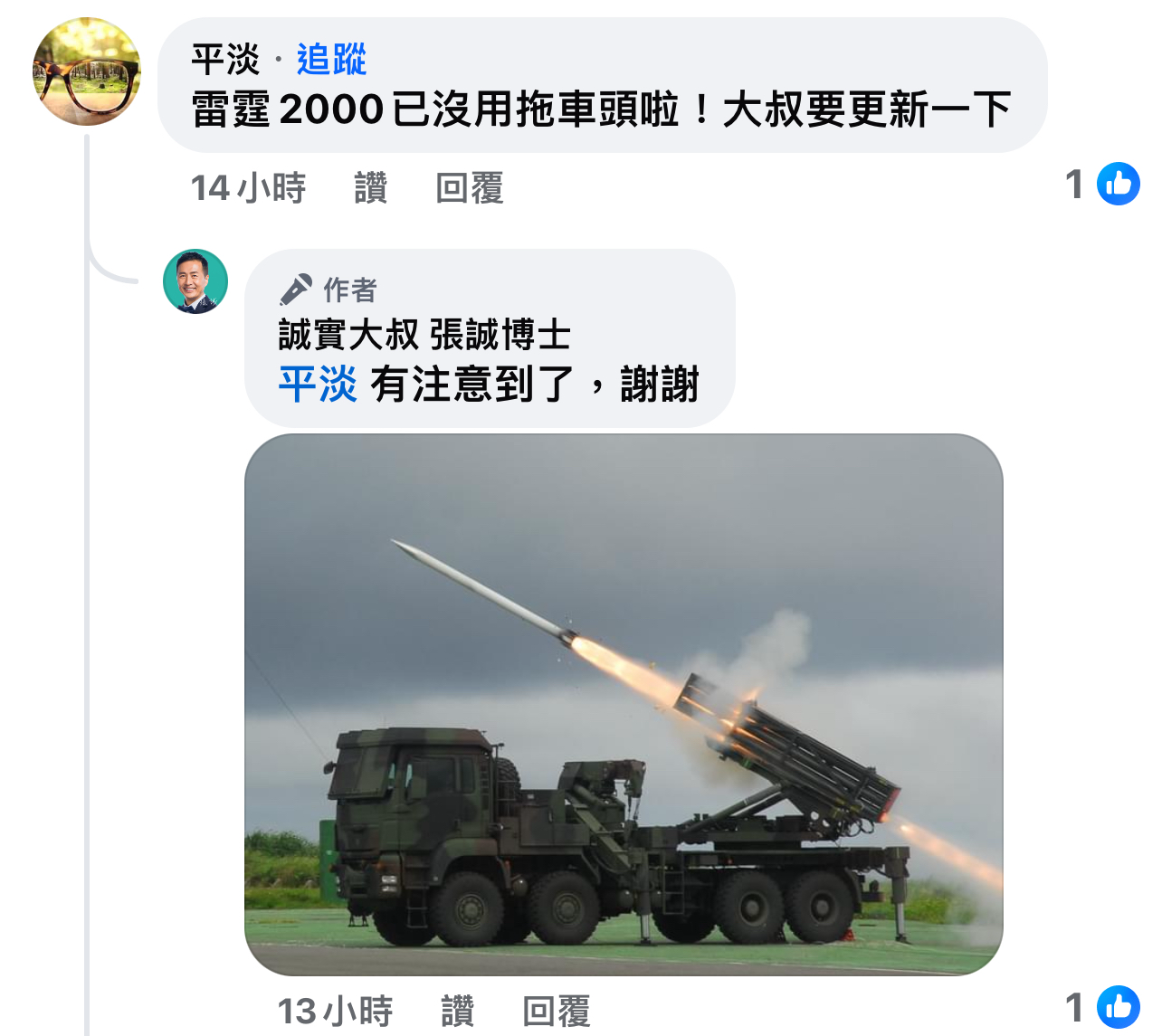
Task: Like the 雷霆 2000 comment by 平淡
Action: [x=371, y=188]
